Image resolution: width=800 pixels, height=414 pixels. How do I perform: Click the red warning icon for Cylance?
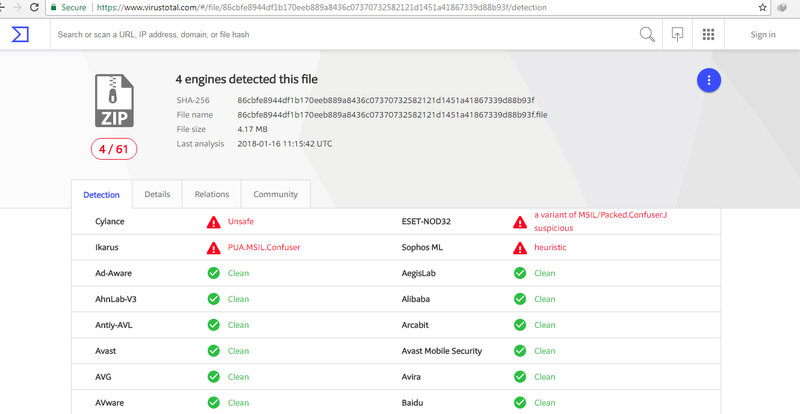[213, 222]
